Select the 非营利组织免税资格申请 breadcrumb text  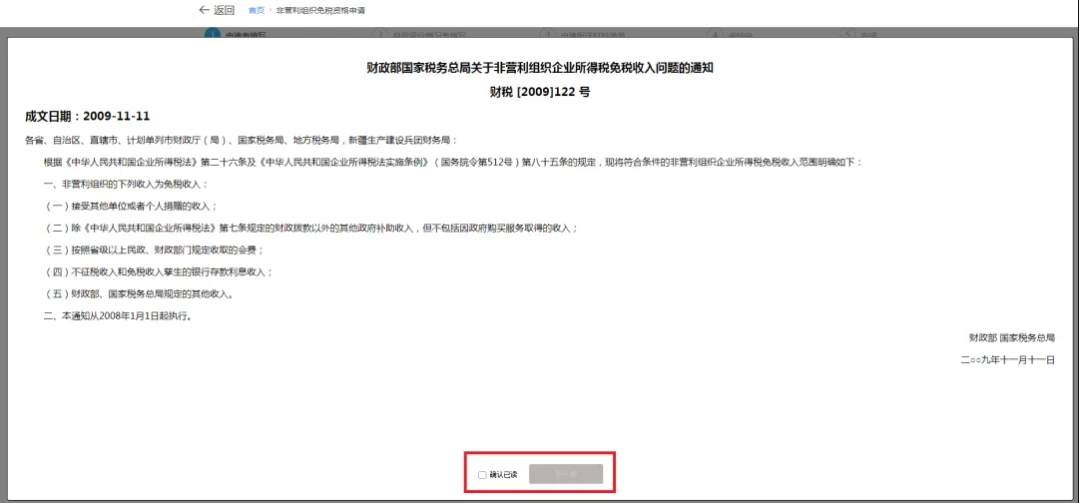pyautogui.click(x=320, y=11)
